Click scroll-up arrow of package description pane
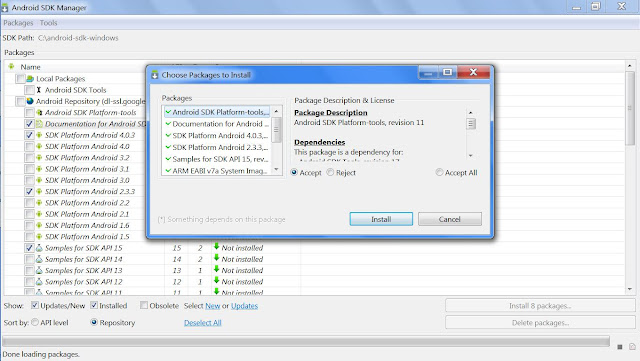The width and height of the screenshot is (640, 361). 471,112
